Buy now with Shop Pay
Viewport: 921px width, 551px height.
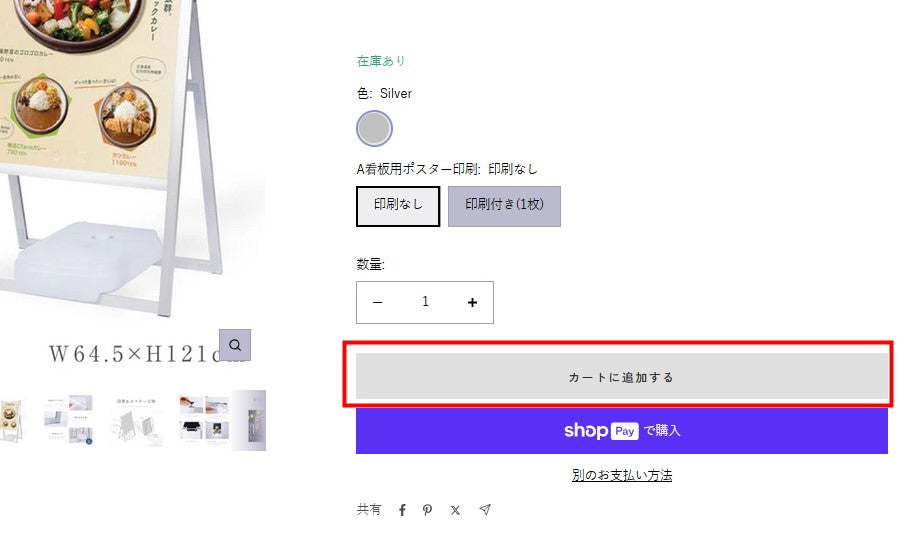coord(621,431)
